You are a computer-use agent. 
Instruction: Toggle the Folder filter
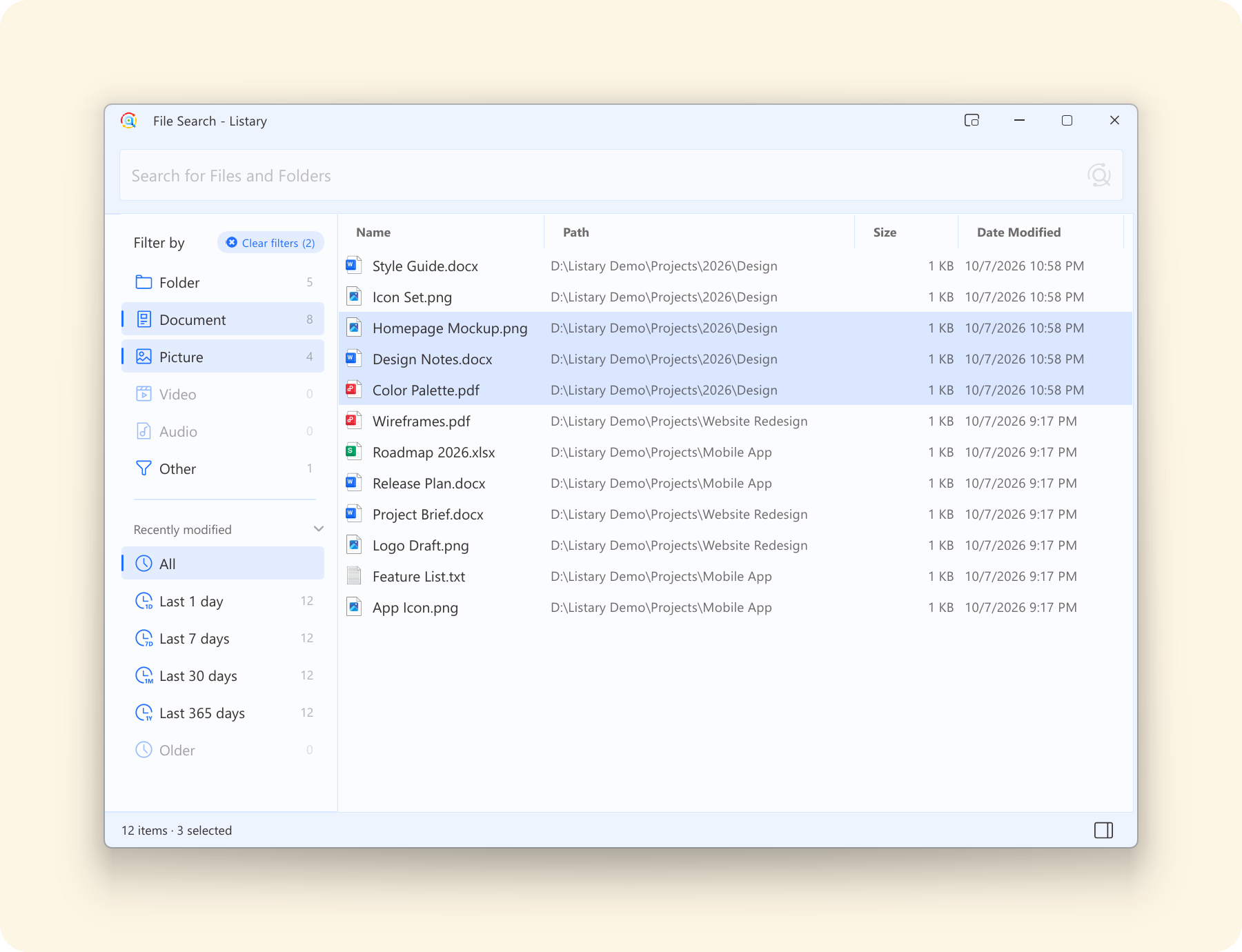223,282
